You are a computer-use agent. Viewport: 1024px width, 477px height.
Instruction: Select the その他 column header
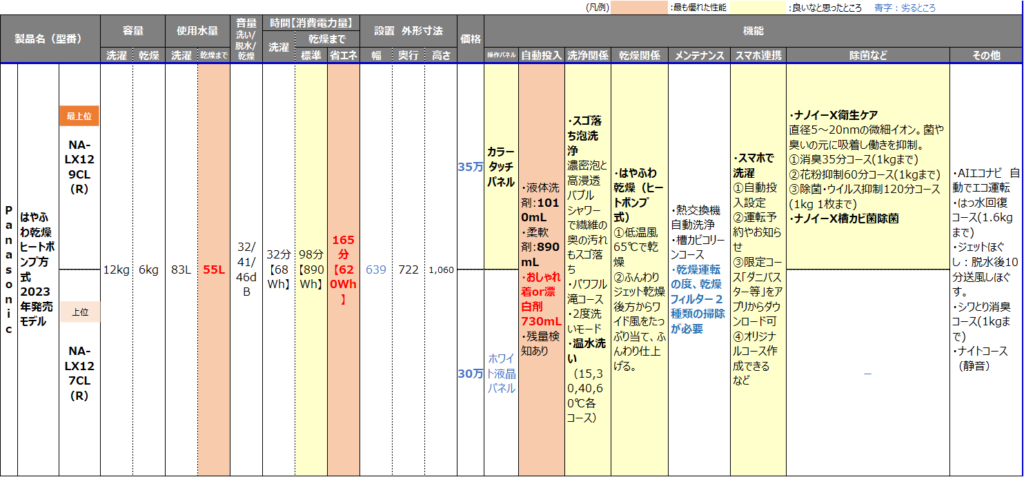click(985, 54)
